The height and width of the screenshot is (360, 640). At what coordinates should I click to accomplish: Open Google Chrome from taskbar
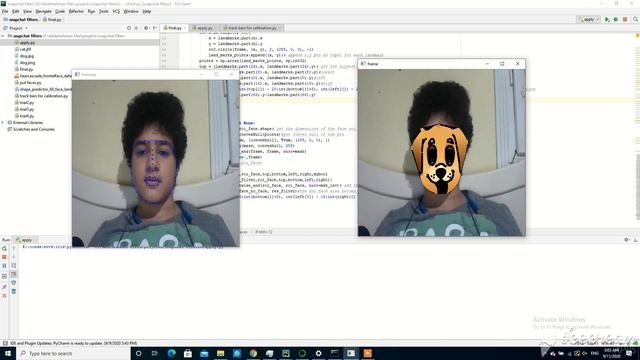coord(253,353)
